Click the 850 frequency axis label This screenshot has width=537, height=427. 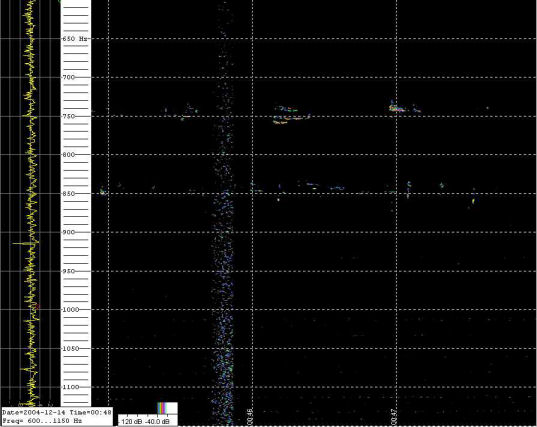(68, 194)
